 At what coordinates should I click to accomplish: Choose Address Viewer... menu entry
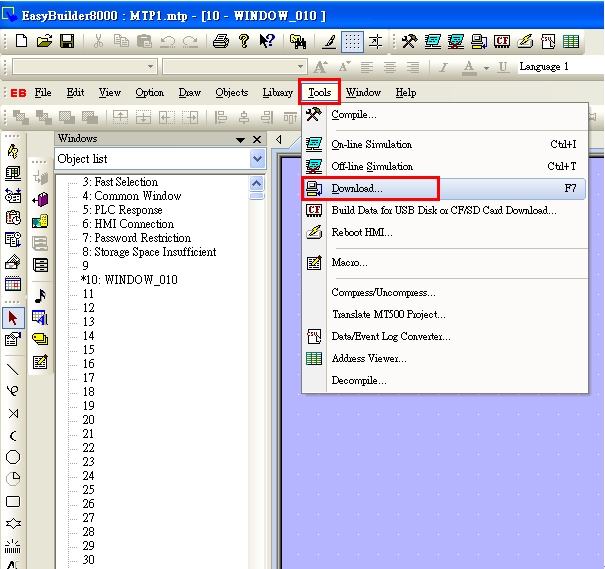pos(445,359)
